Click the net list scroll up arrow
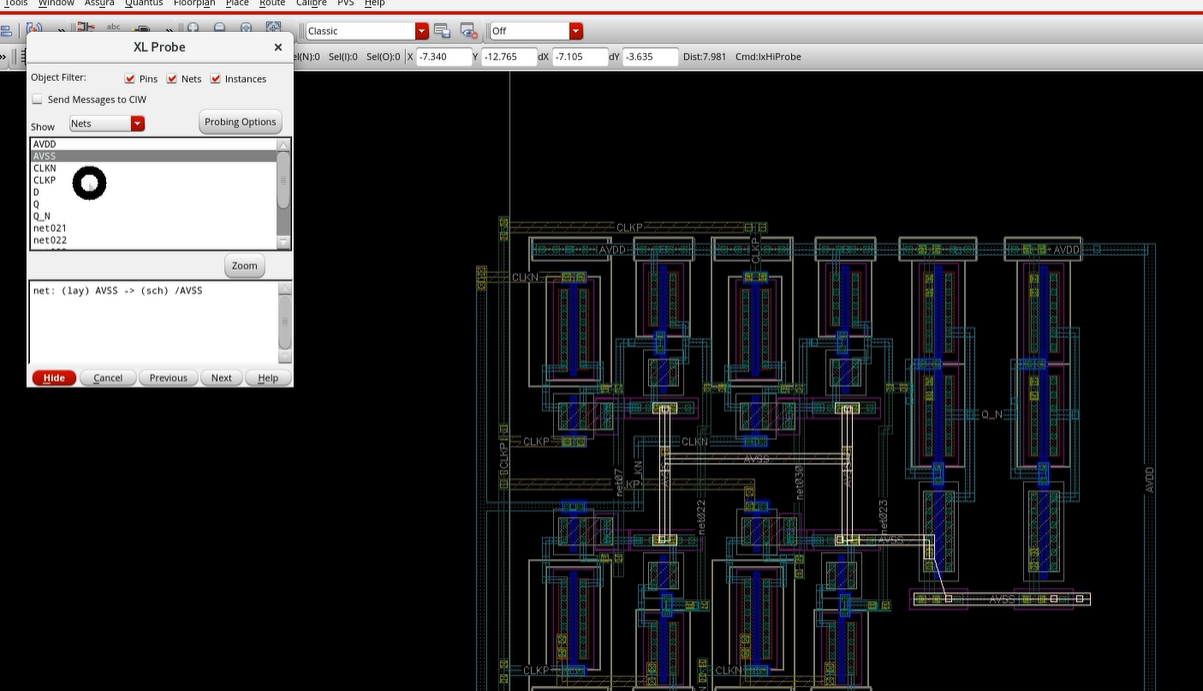1203x691 pixels. point(284,145)
